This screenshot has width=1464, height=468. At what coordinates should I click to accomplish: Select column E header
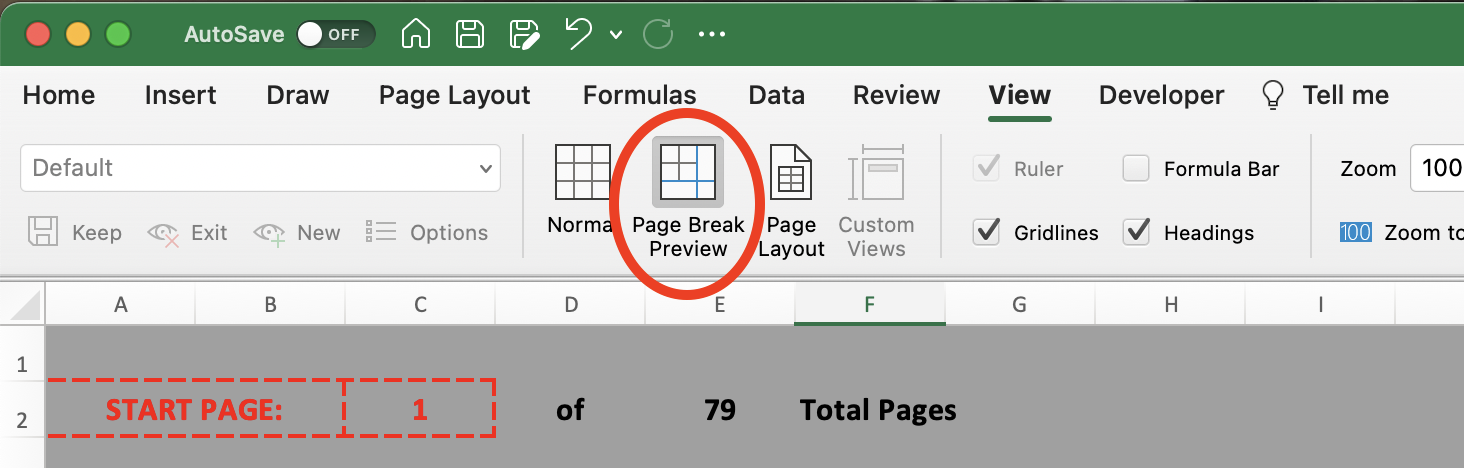pos(720,305)
